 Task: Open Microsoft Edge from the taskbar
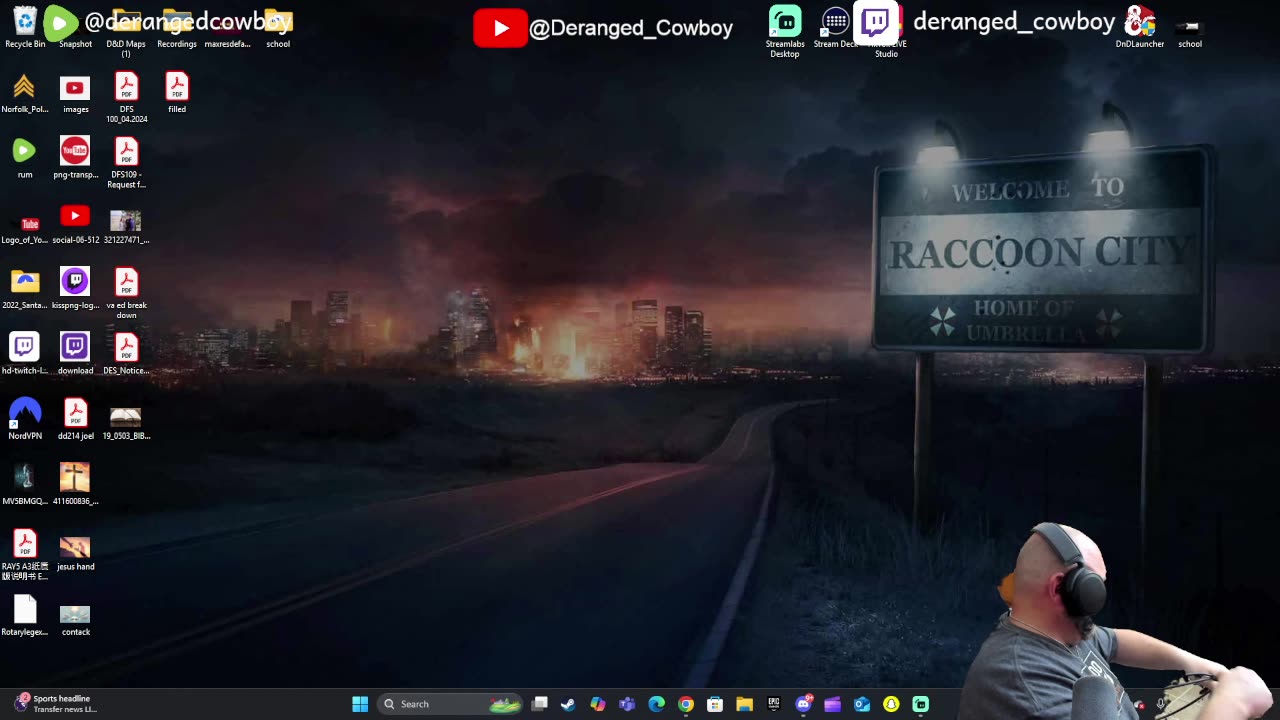656,704
